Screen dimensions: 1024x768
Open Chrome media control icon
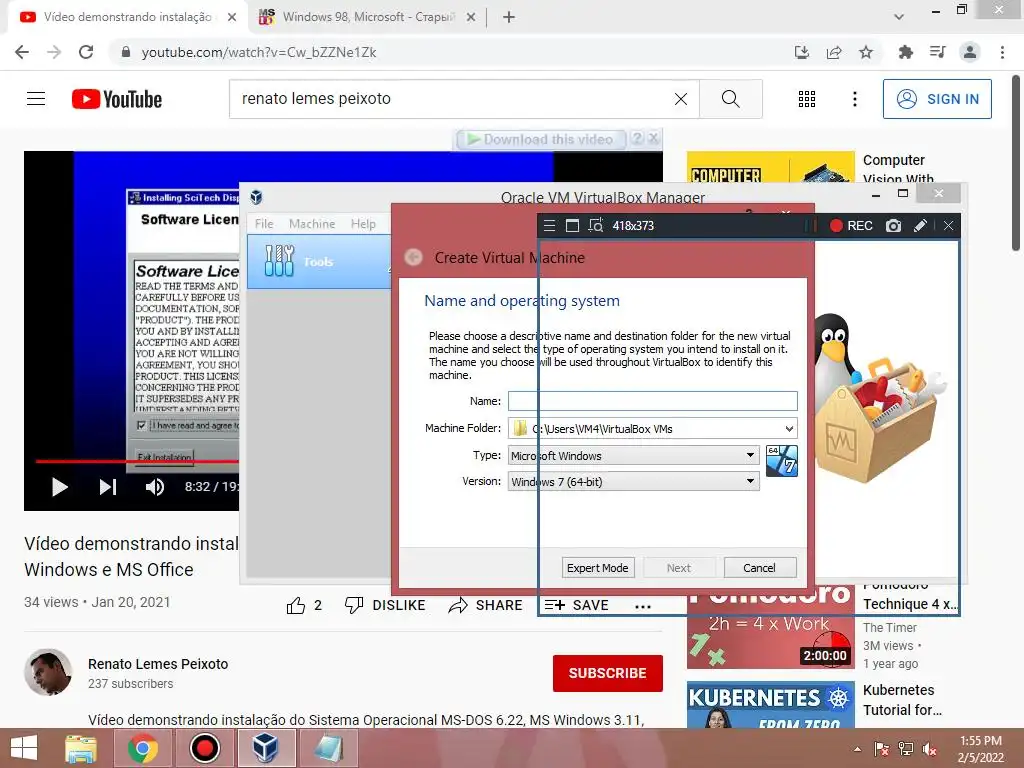(x=937, y=52)
